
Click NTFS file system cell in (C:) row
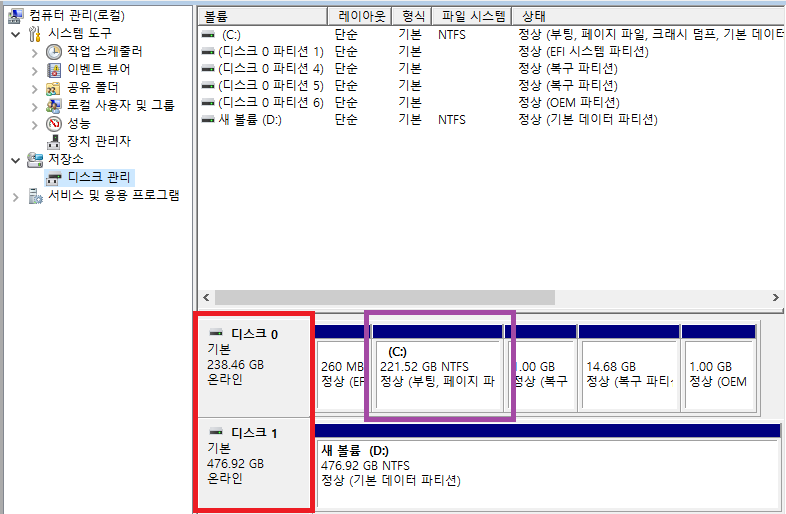click(x=452, y=35)
